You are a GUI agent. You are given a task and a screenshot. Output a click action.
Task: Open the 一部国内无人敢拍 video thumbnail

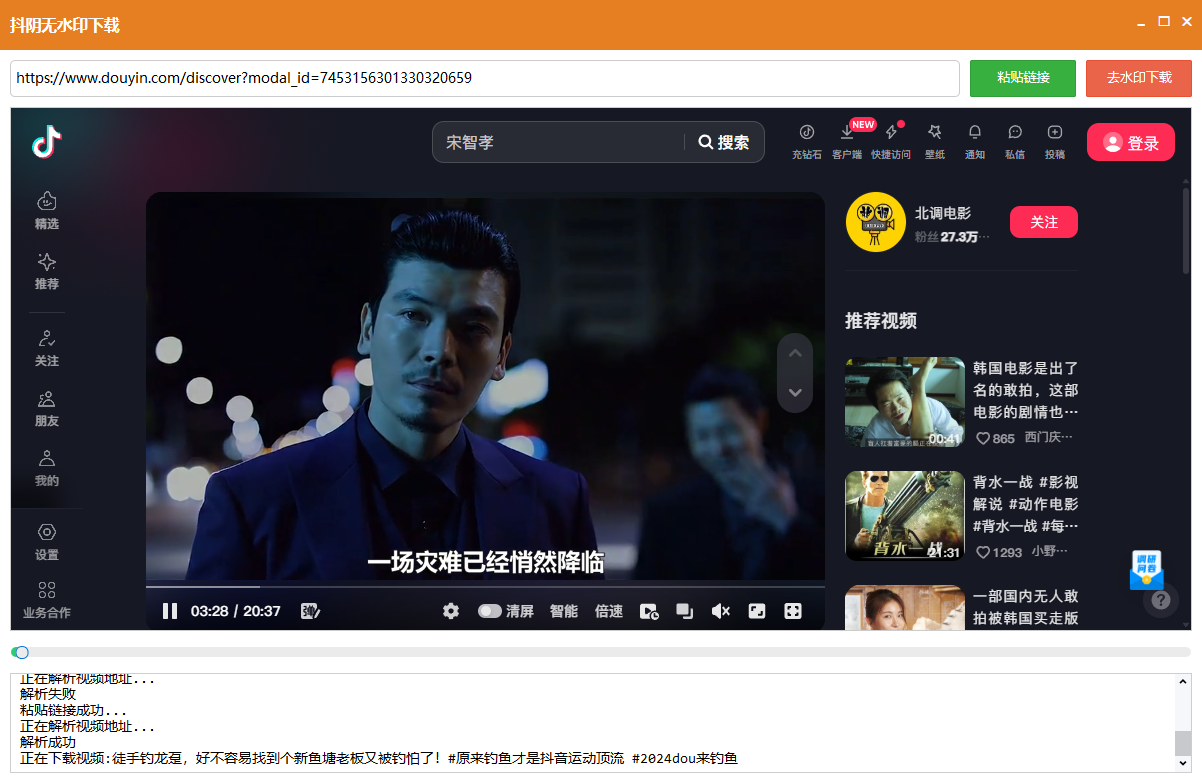coord(905,607)
